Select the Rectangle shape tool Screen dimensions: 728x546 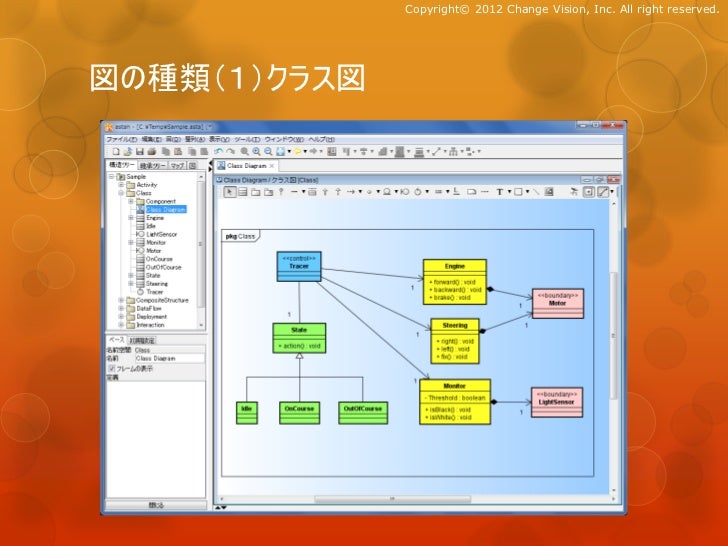(x=518, y=192)
